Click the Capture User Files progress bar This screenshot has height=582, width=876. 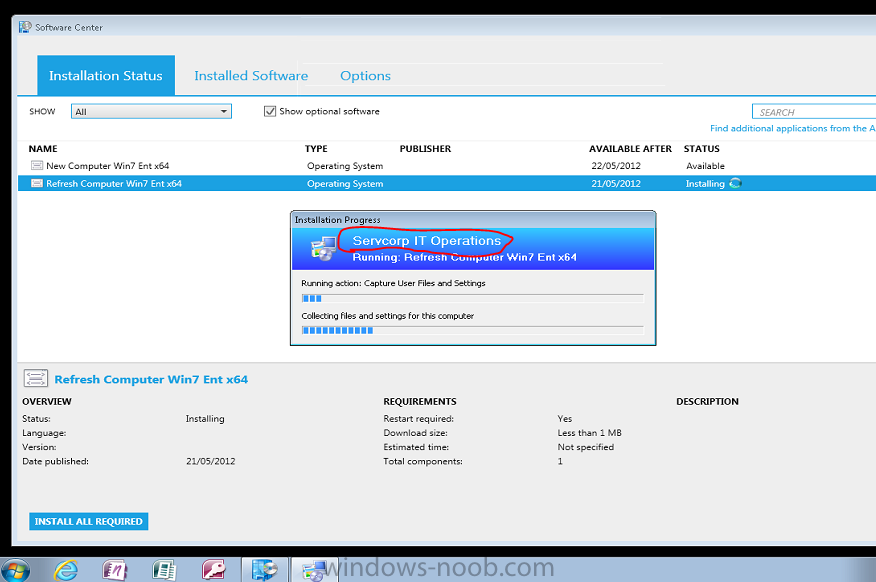473,298
